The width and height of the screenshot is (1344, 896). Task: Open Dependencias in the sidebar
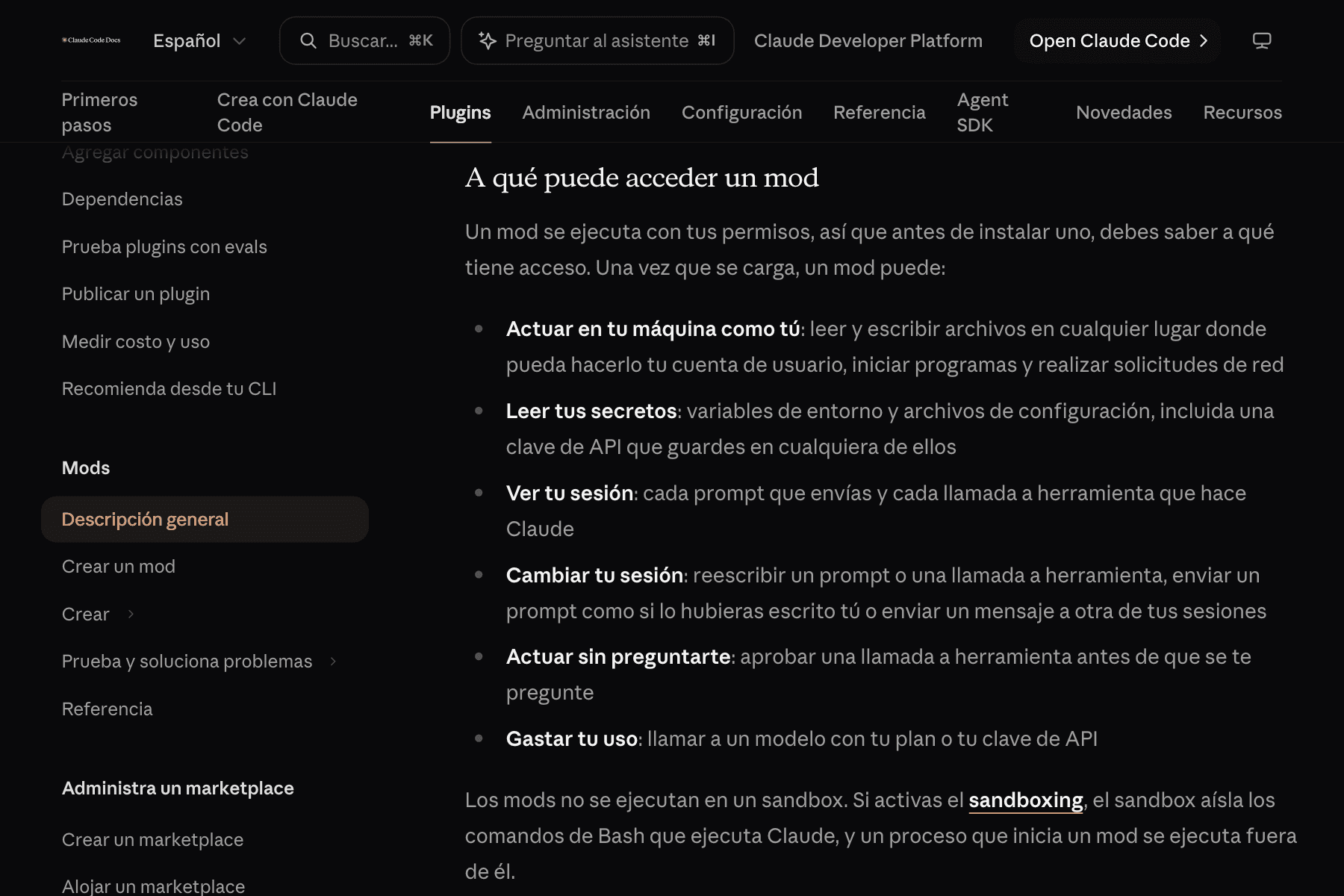pyautogui.click(x=122, y=199)
